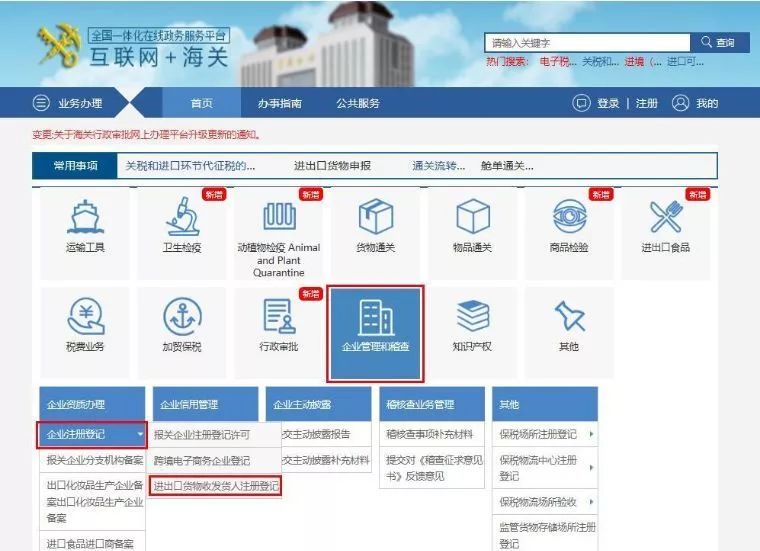Click the 查询 search button
760x551 pixels.
tap(718, 42)
